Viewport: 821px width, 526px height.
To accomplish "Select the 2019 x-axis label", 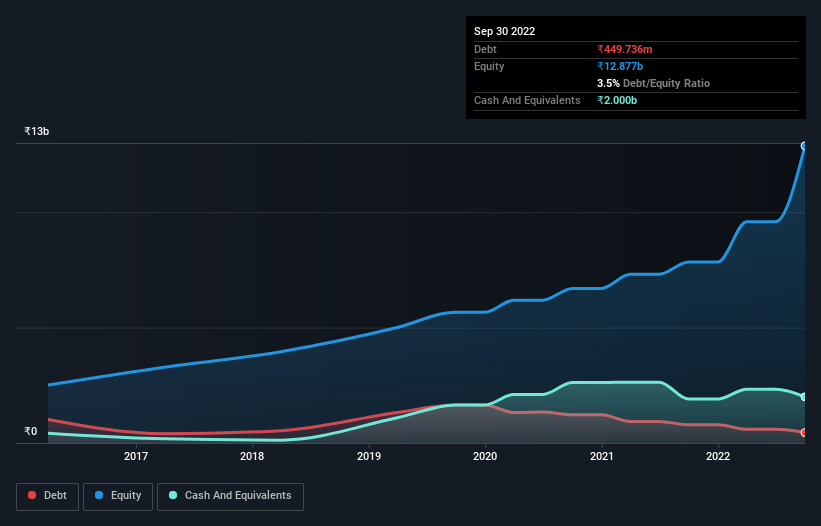I will [x=369, y=456].
